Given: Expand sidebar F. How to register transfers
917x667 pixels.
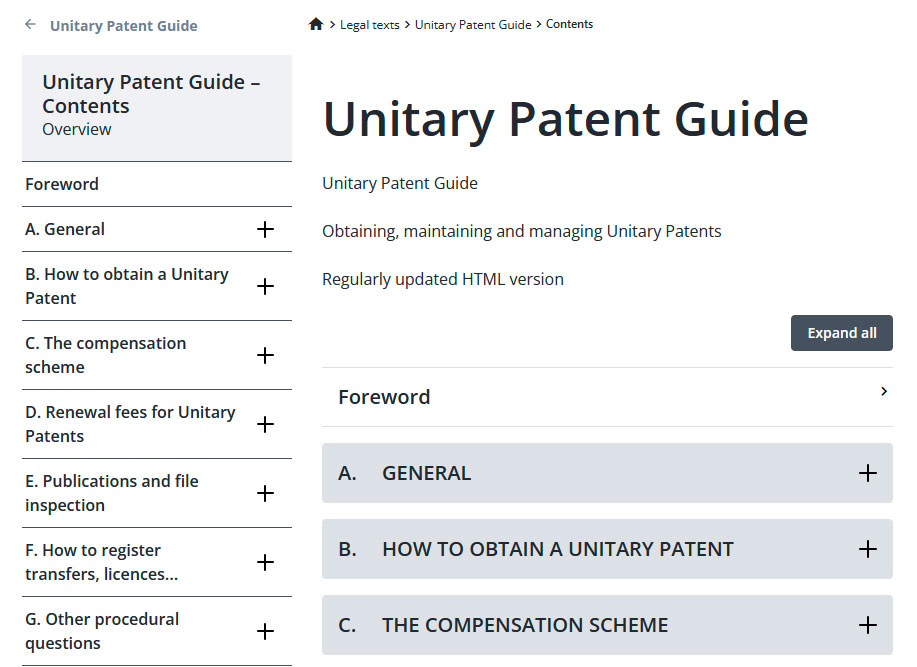Looking at the screenshot, I should click(x=265, y=562).
